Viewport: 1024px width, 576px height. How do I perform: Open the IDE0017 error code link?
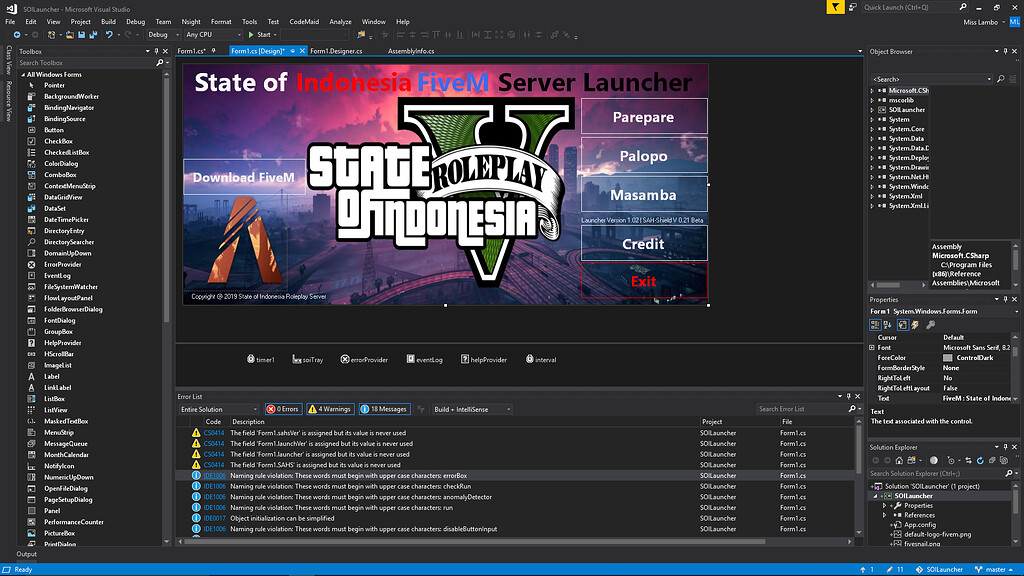tap(214, 519)
